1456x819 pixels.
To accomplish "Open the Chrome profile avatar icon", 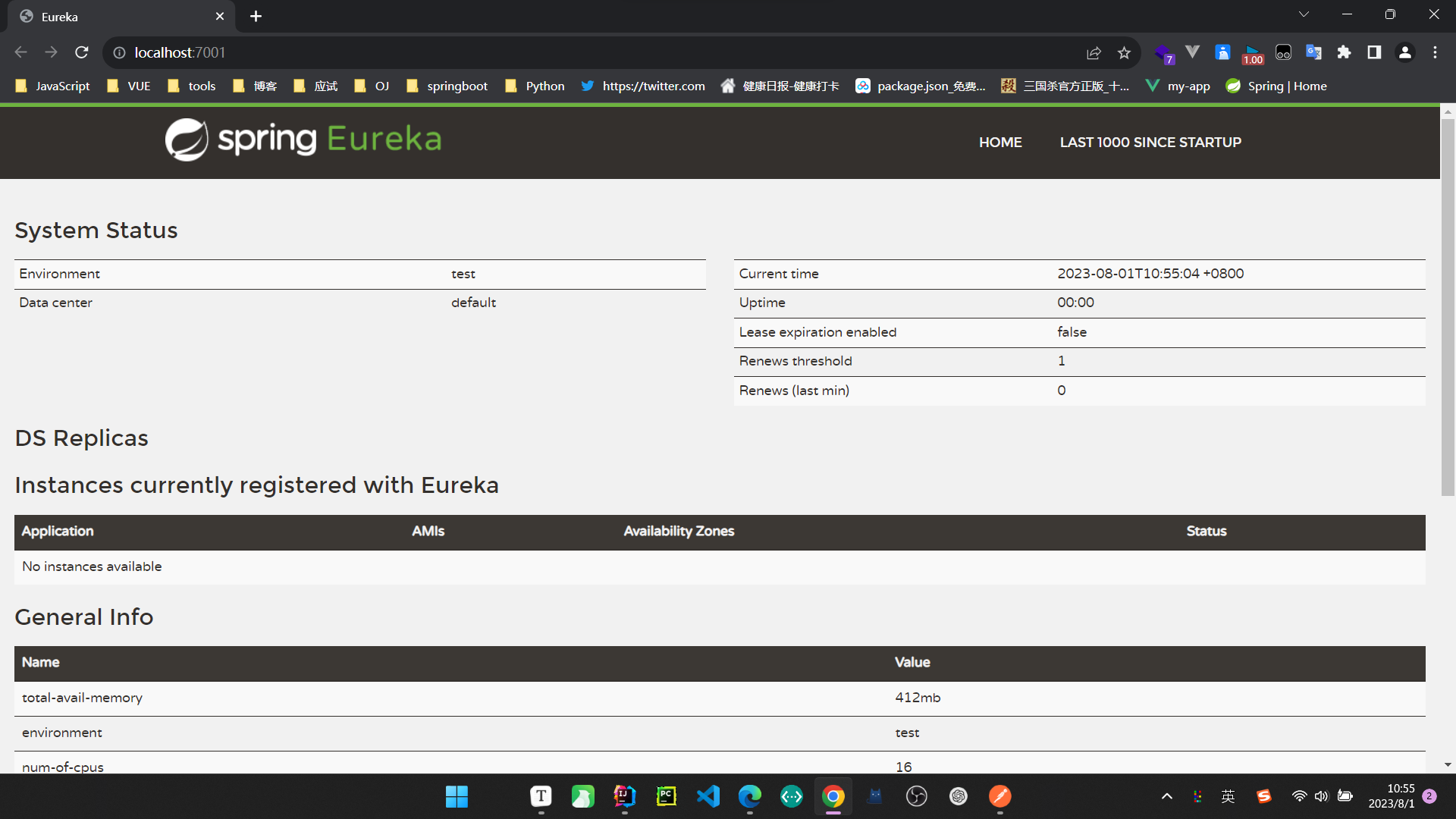I will point(1404,52).
